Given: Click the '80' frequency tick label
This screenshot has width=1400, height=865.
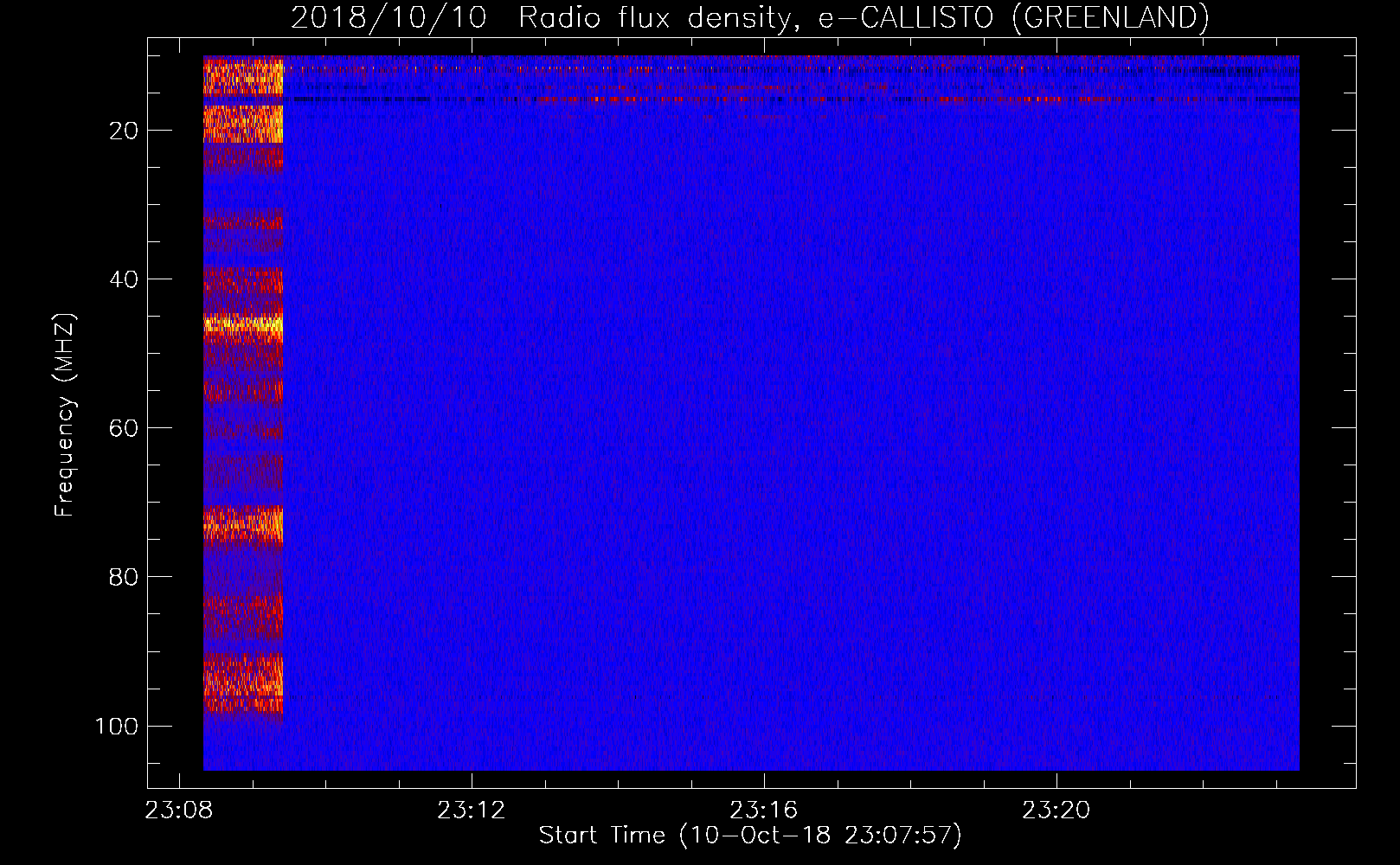Looking at the screenshot, I should pyautogui.click(x=124, y=577).
